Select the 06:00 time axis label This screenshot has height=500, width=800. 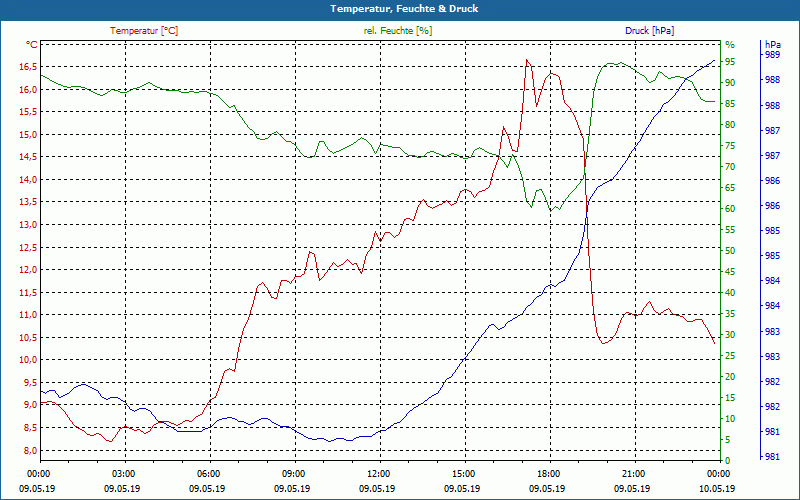(x=208, y=473)
